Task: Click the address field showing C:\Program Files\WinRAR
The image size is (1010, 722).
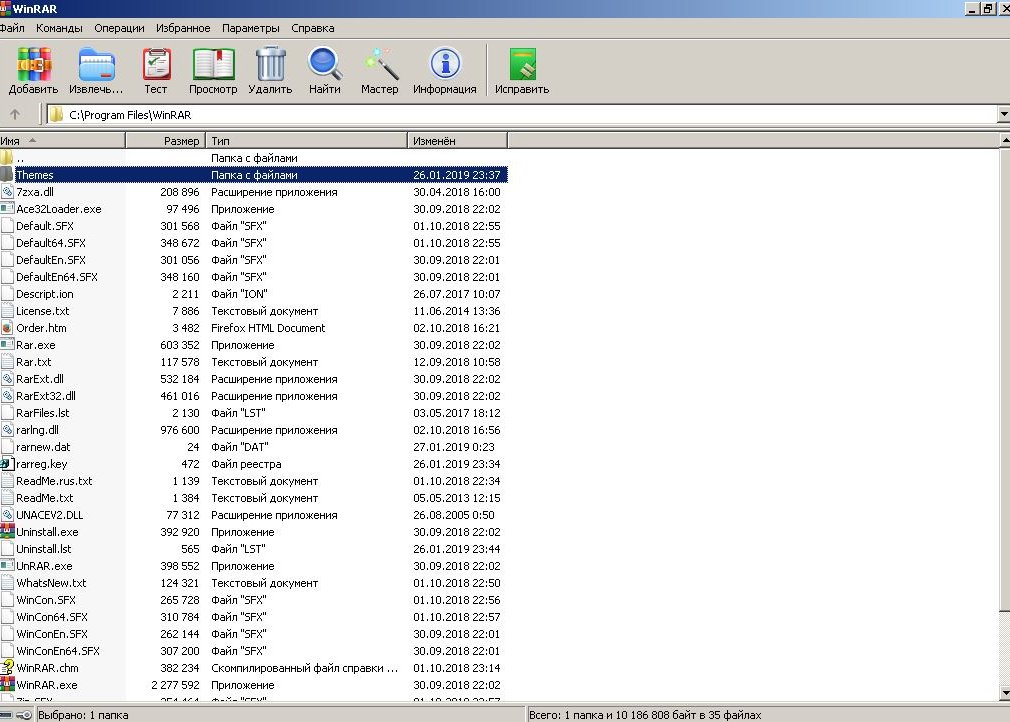Action: (x=522, y=115)
